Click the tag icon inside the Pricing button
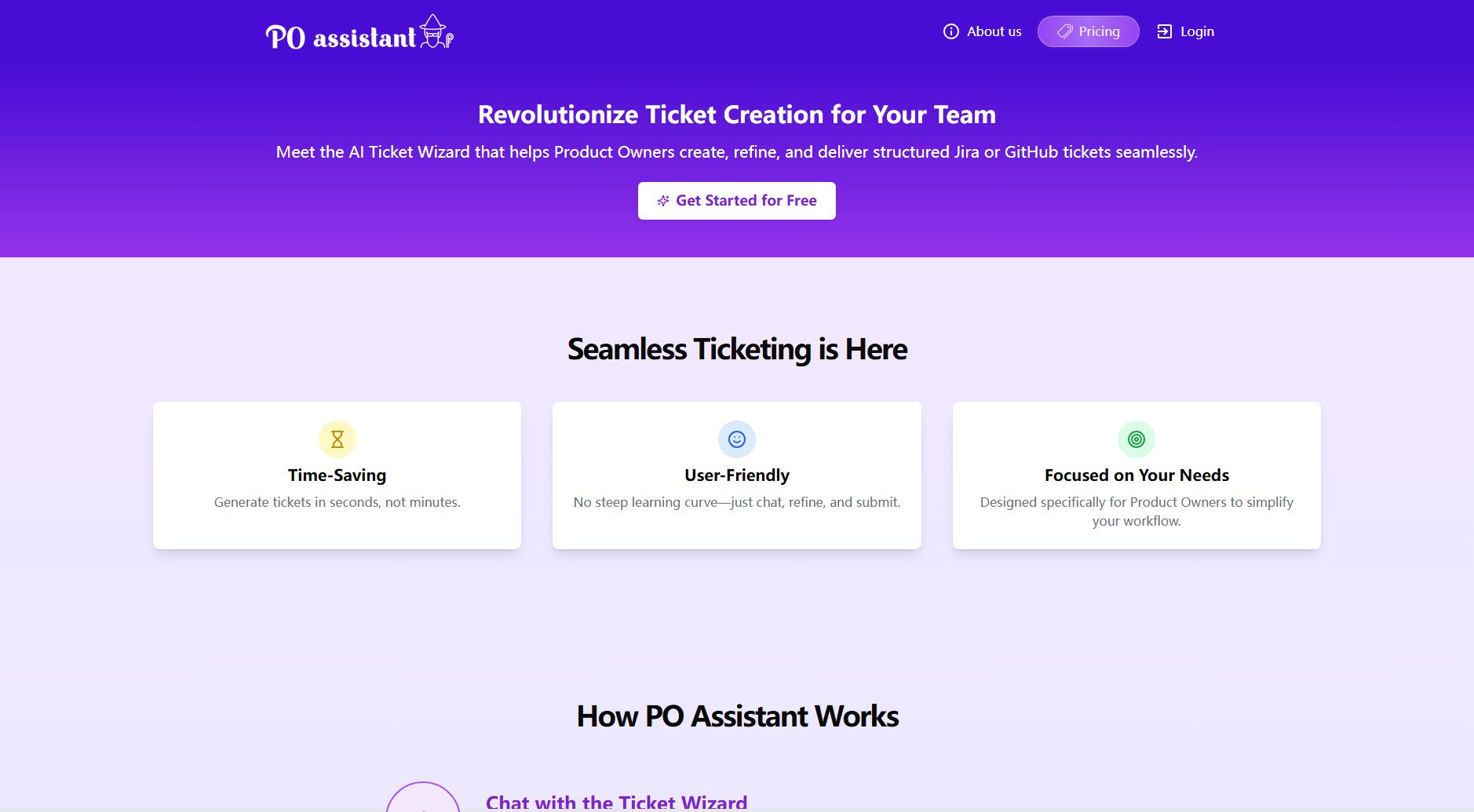 point(1065,31)
